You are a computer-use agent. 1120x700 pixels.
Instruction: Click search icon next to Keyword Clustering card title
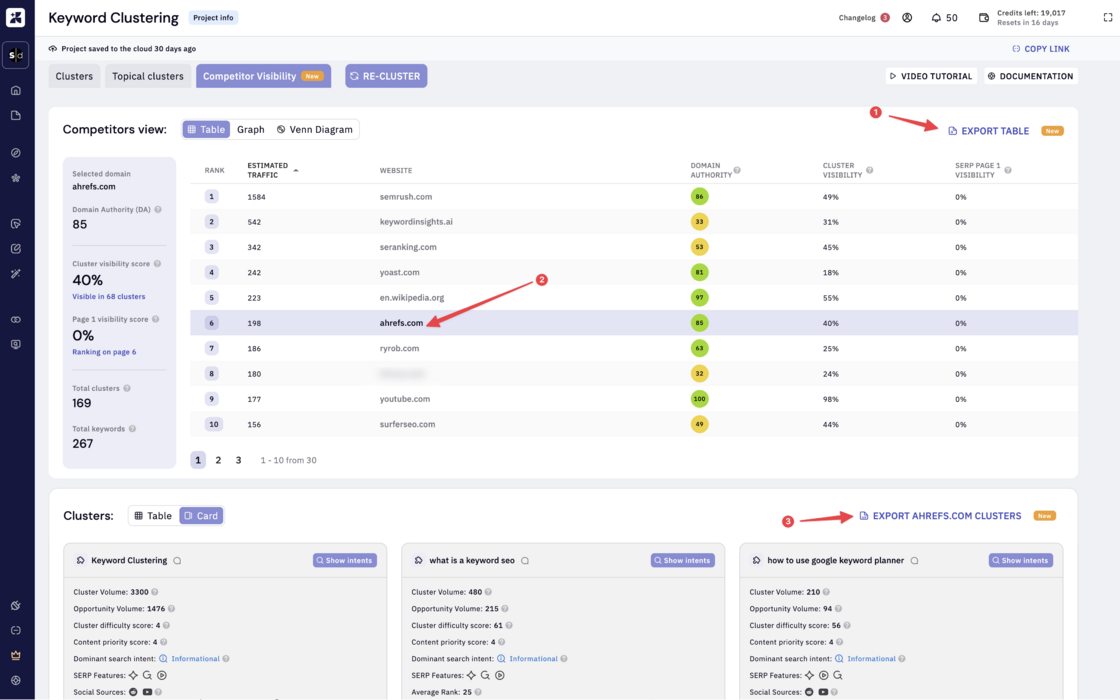(177, 561)
